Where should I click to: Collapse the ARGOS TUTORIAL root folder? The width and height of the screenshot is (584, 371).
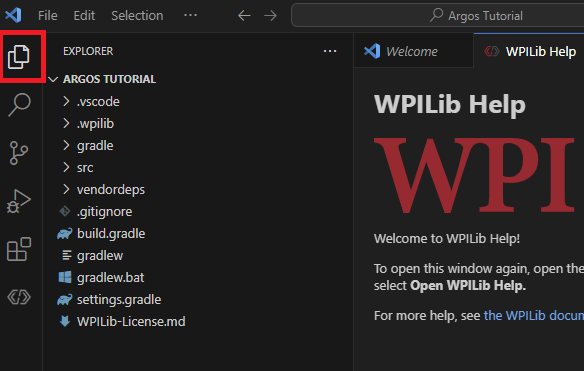pos(53,79)
